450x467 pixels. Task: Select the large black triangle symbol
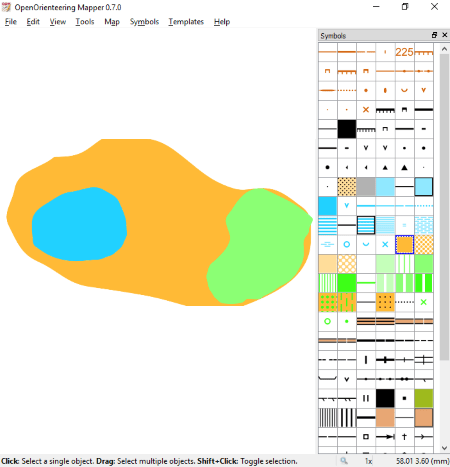[x=404, y=167]
